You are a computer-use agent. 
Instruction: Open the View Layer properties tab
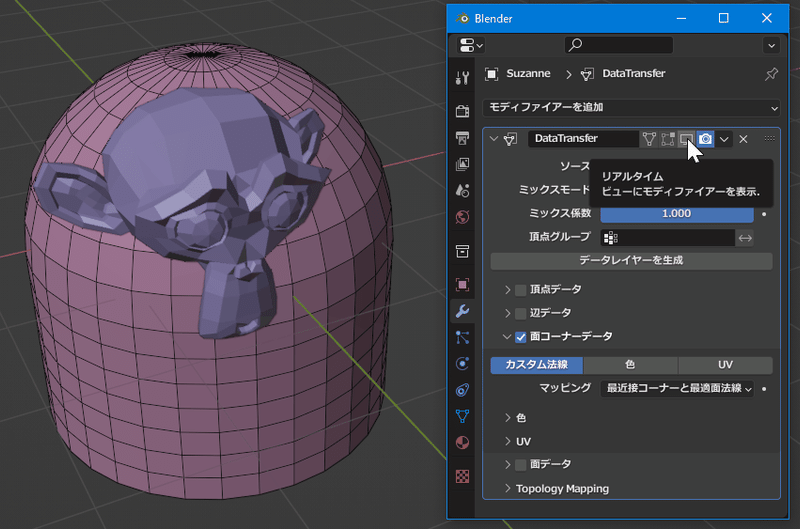coord(462,164)
